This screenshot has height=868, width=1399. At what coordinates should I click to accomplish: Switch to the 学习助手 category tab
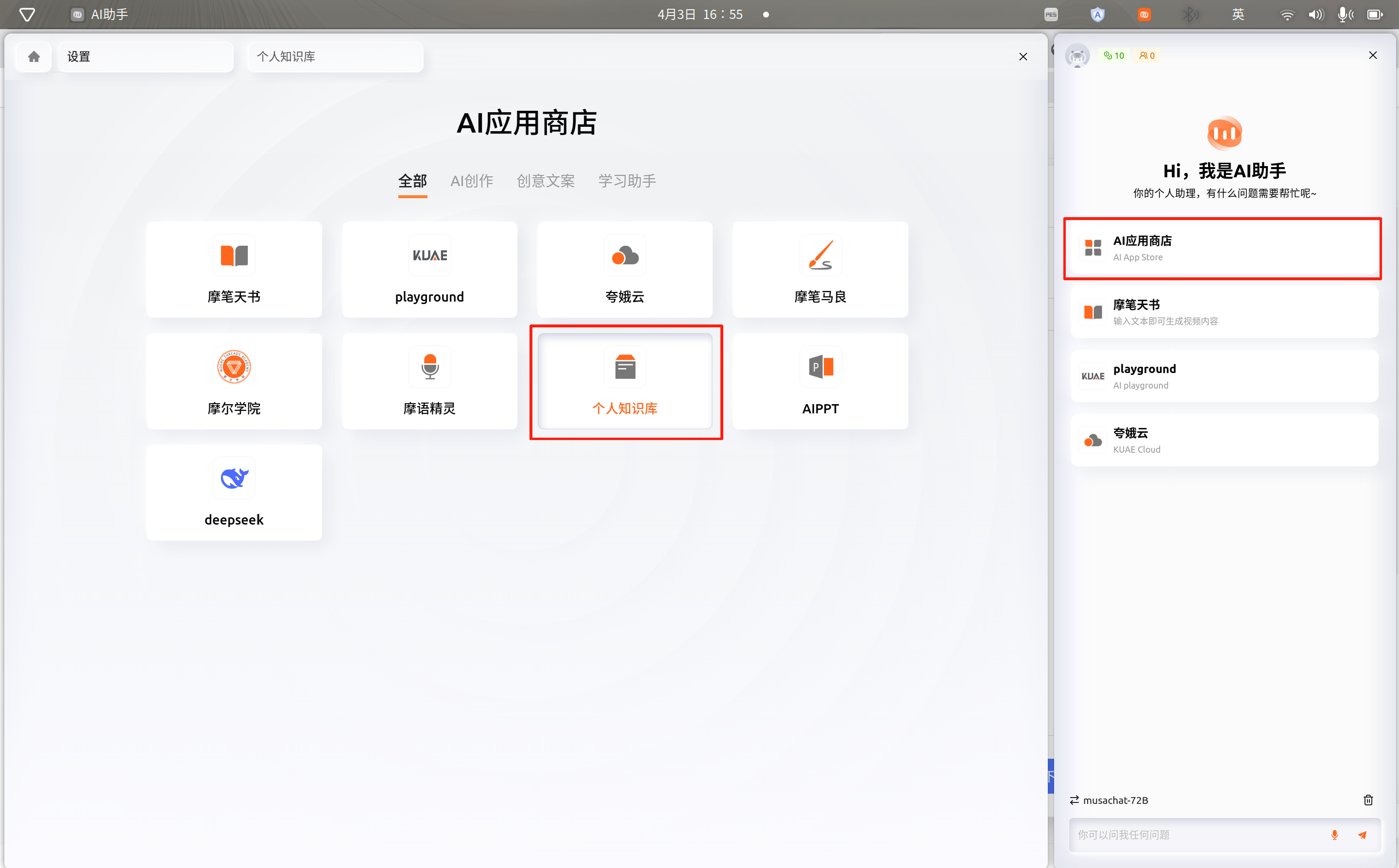tap(626, 181)
